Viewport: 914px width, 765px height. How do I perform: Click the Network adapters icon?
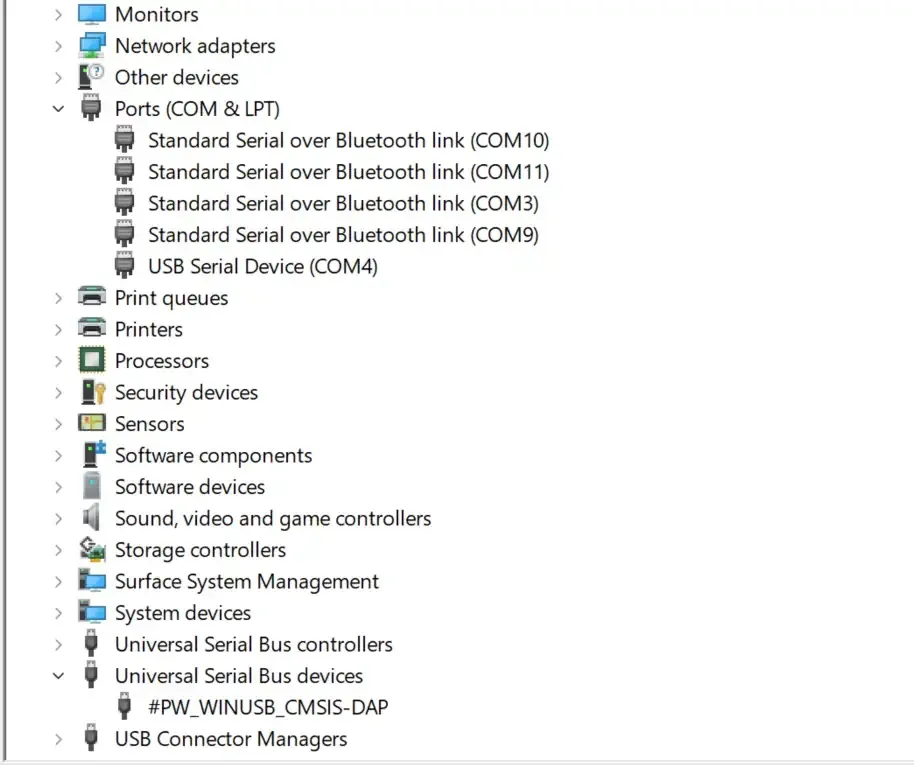(92, 46)
